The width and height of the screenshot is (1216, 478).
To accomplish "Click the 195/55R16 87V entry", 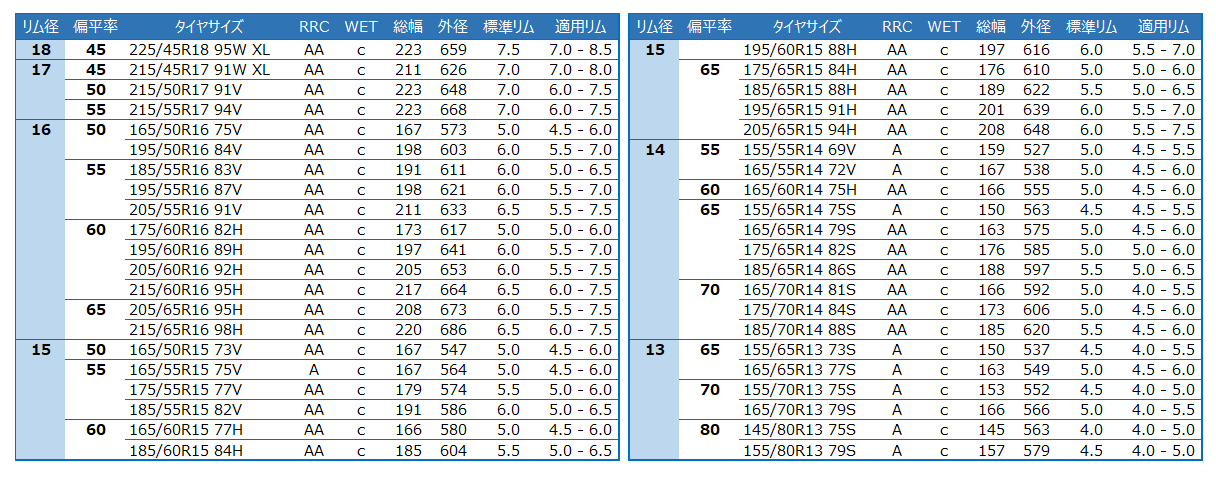I will pos(186,189).
